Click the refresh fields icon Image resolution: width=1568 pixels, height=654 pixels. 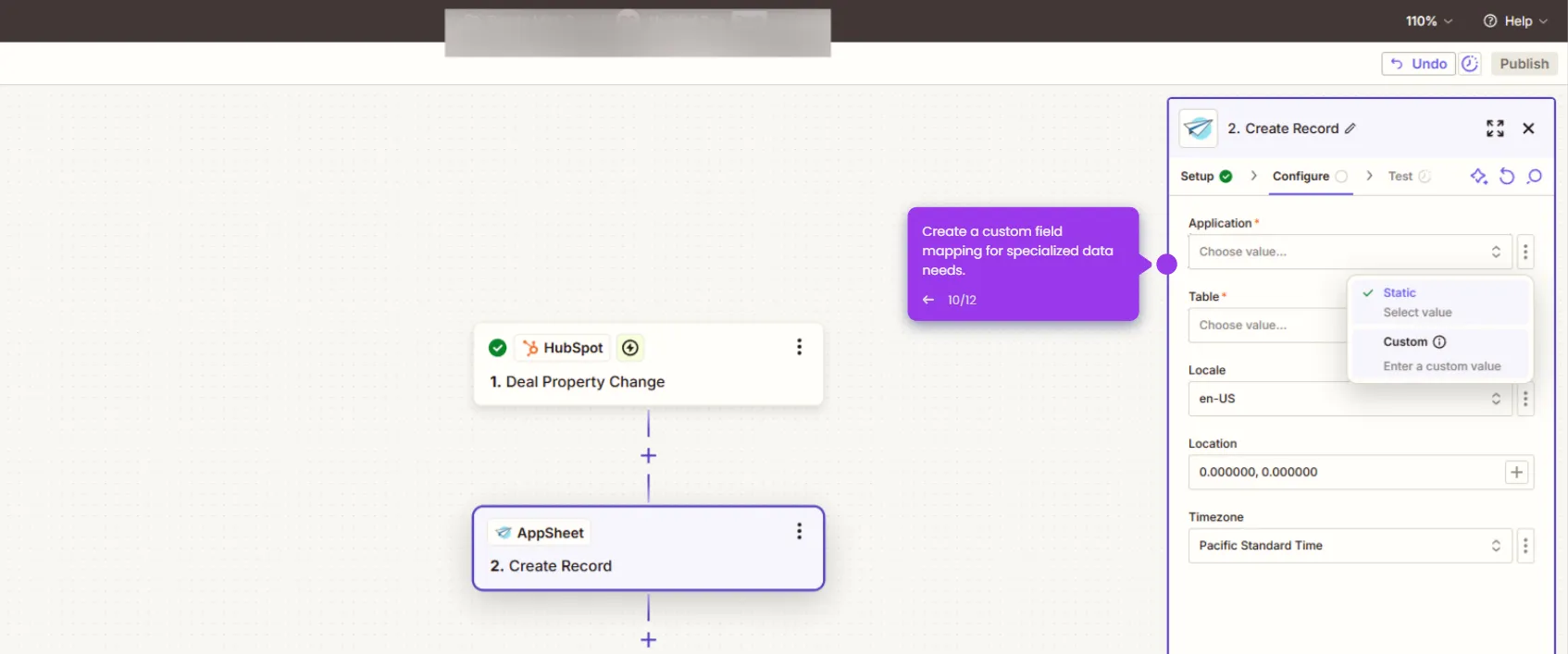coord(1507,176)
